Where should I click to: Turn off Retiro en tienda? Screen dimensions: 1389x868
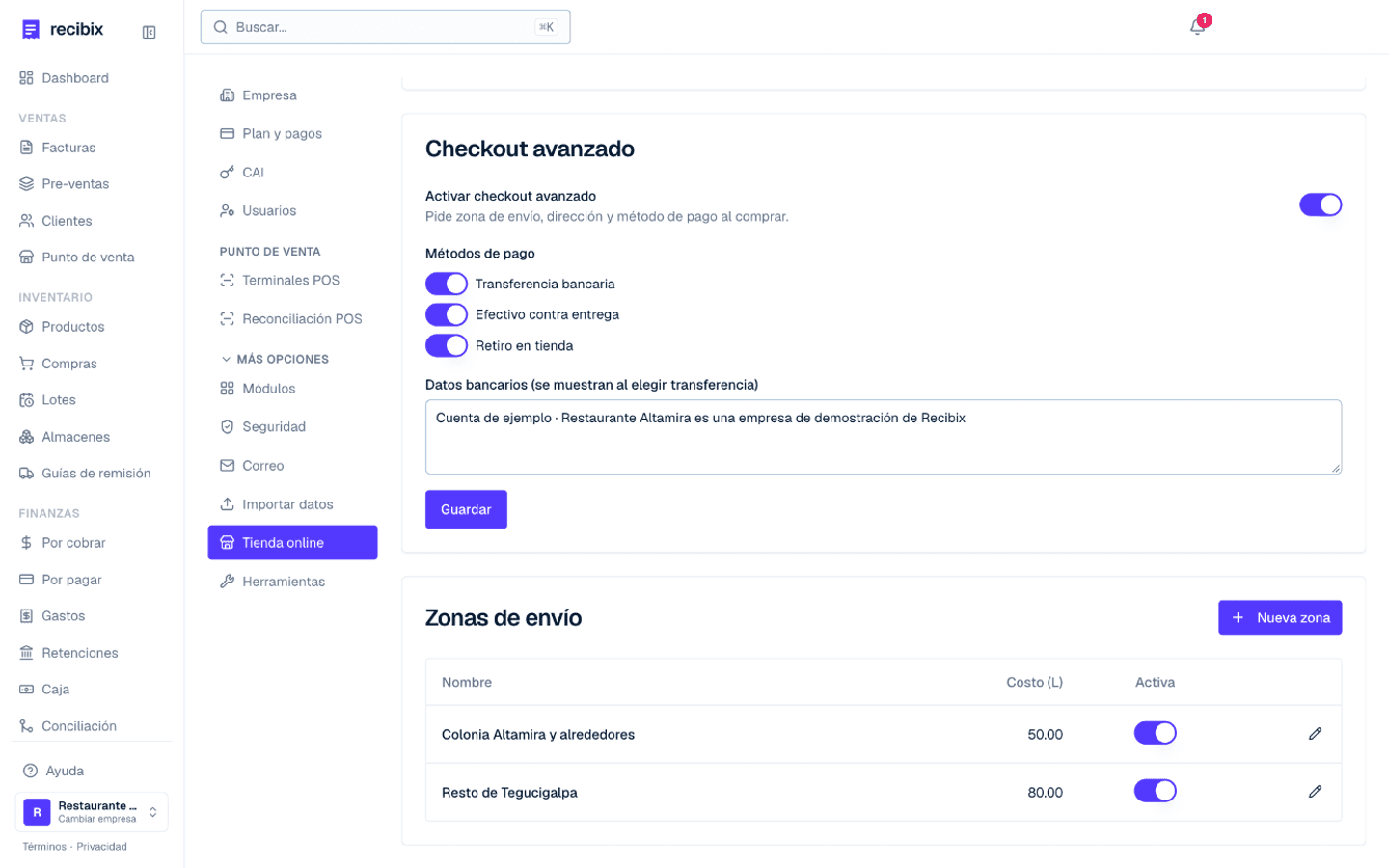(x=447, y=345)
